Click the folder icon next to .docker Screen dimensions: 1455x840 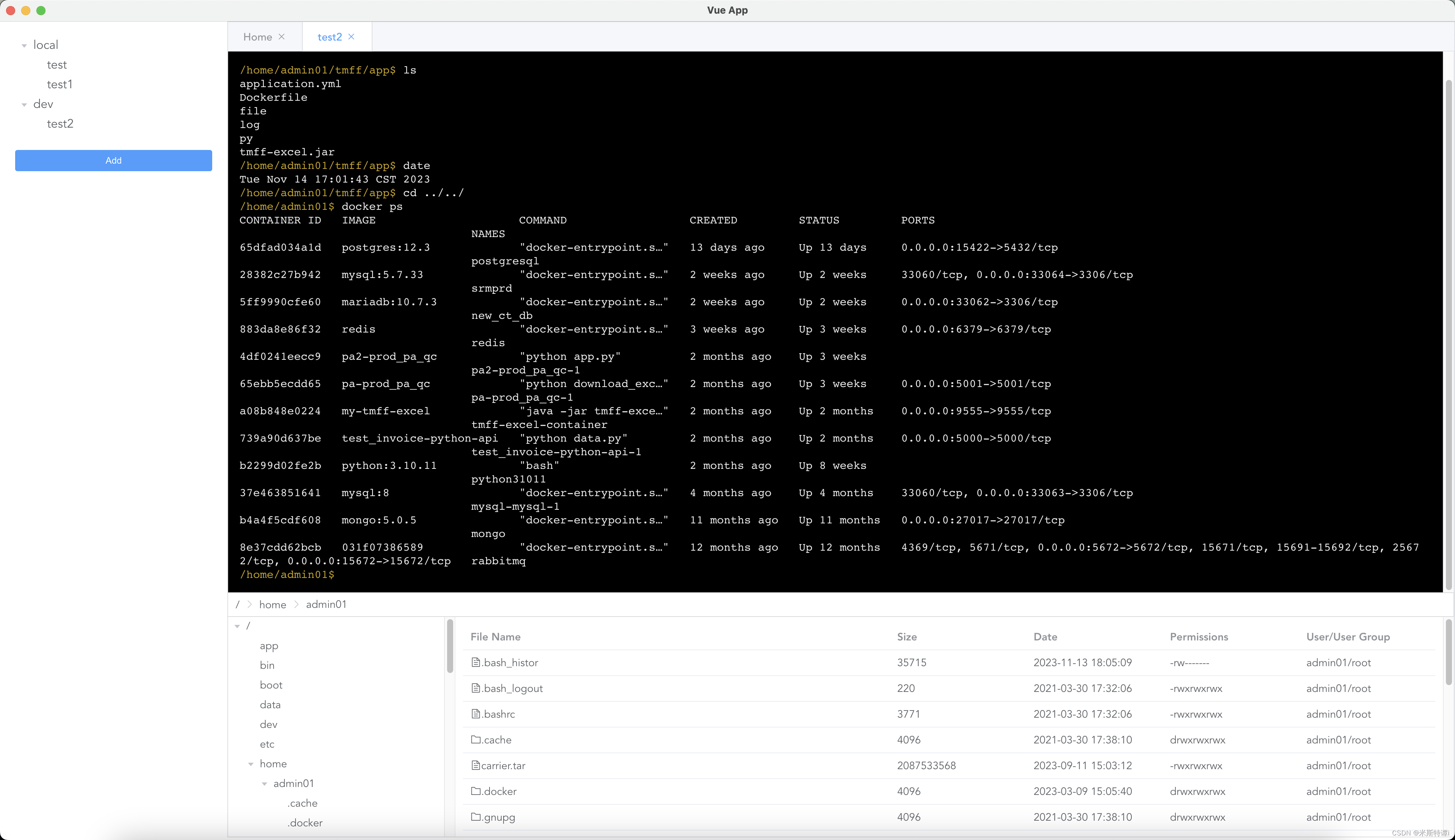[x=476, y=791]
